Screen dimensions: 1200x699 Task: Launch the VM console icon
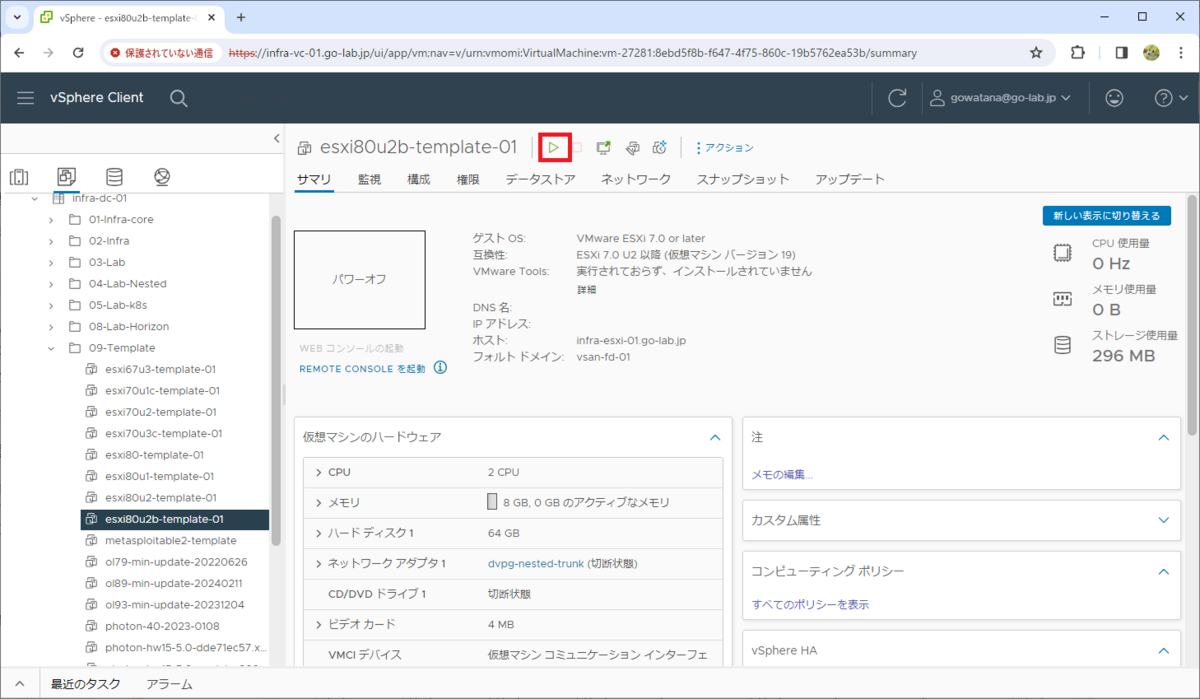pos(604,148)
